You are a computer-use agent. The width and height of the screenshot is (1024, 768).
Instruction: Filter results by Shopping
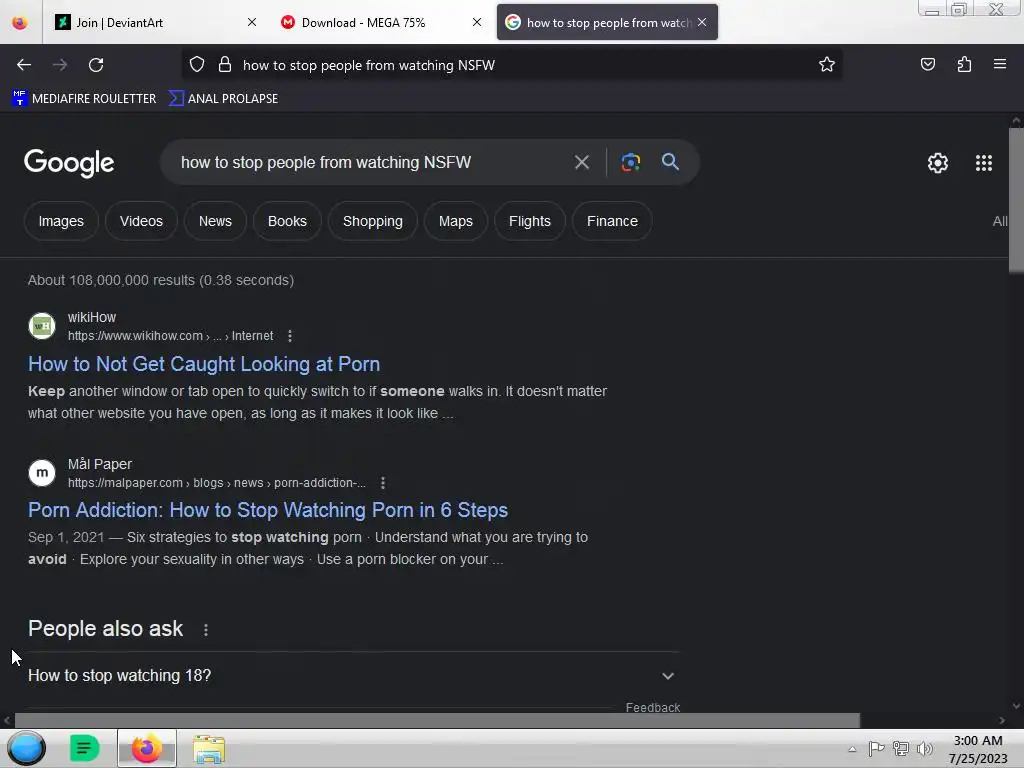coord(373,221)
